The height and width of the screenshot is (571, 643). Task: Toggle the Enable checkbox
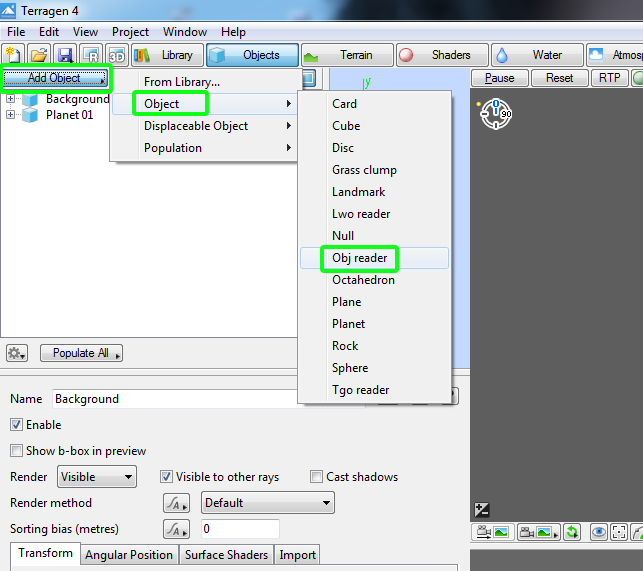(16, 425)
